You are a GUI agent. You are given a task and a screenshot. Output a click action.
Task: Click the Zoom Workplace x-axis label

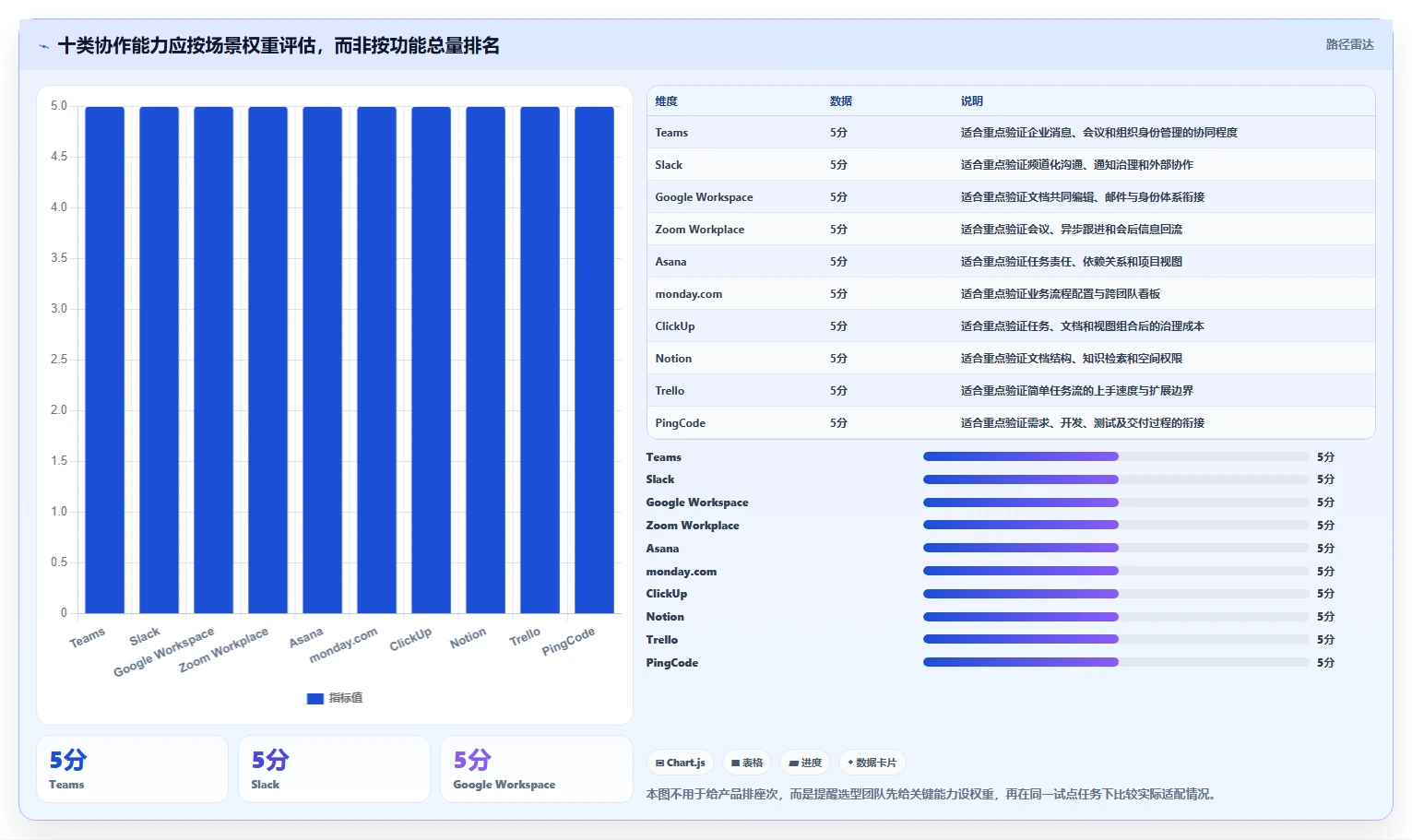click(224, 649)
